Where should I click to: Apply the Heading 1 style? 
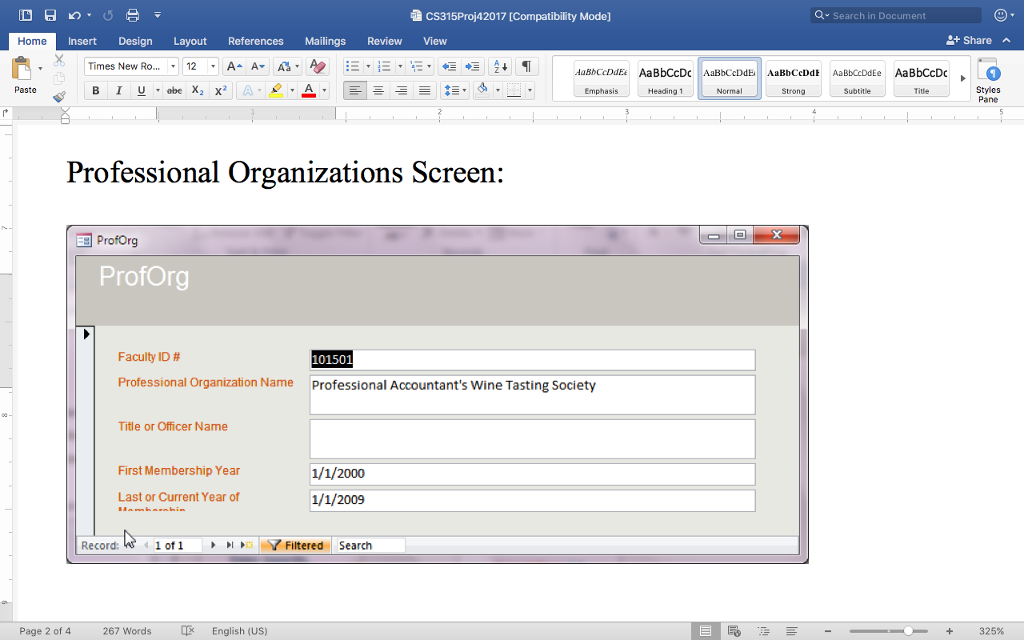[665, 78]
